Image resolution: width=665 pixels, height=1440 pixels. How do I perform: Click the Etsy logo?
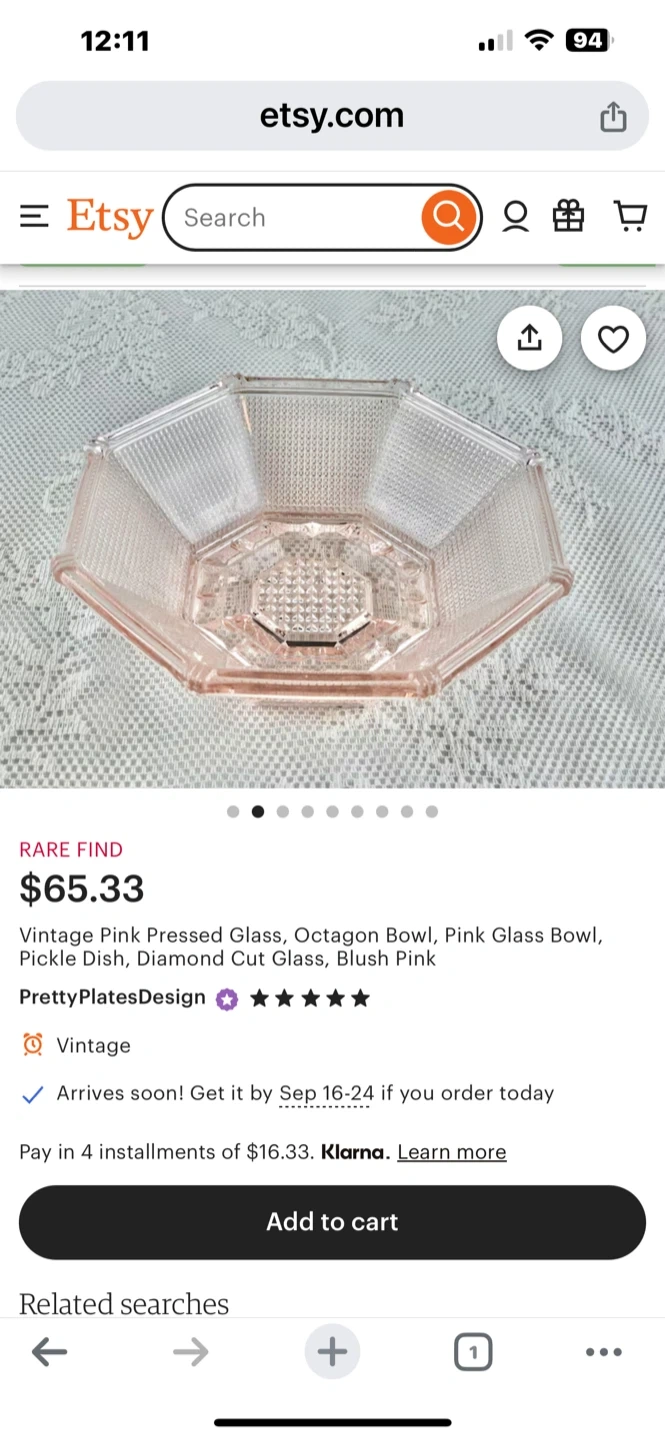tap(109, 217)
